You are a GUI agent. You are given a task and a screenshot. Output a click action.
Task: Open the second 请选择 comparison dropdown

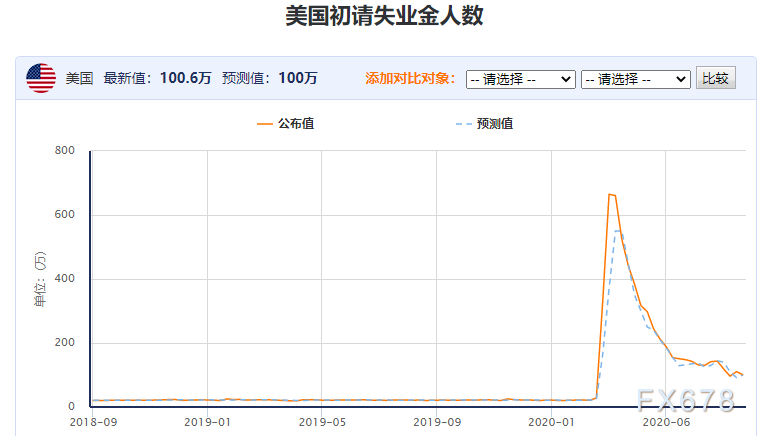636,79
